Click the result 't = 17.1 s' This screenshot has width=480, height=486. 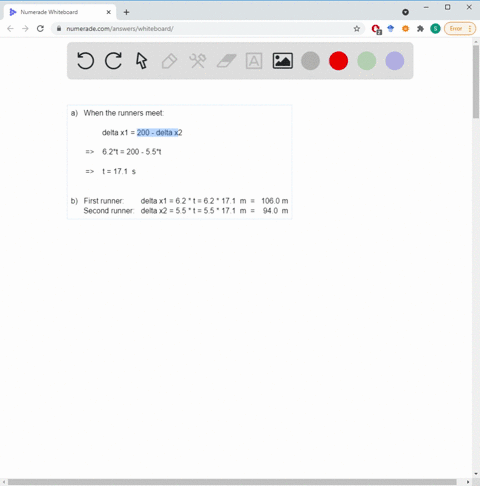point(119,171)
